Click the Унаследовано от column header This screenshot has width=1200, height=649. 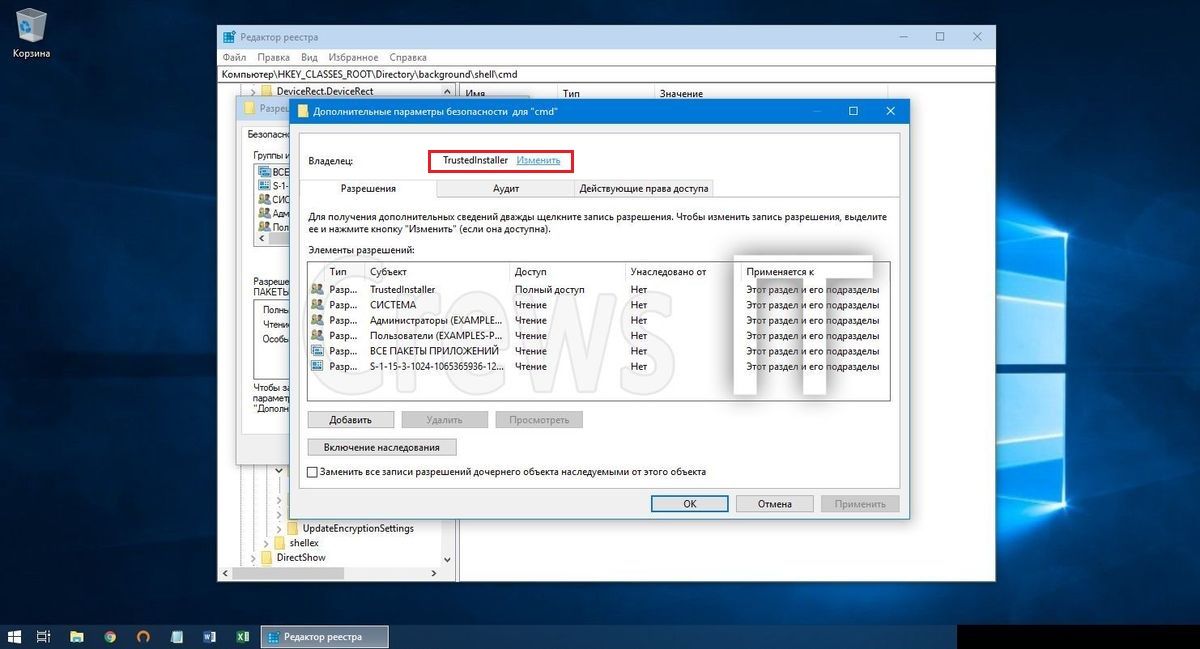click(684, 271)
